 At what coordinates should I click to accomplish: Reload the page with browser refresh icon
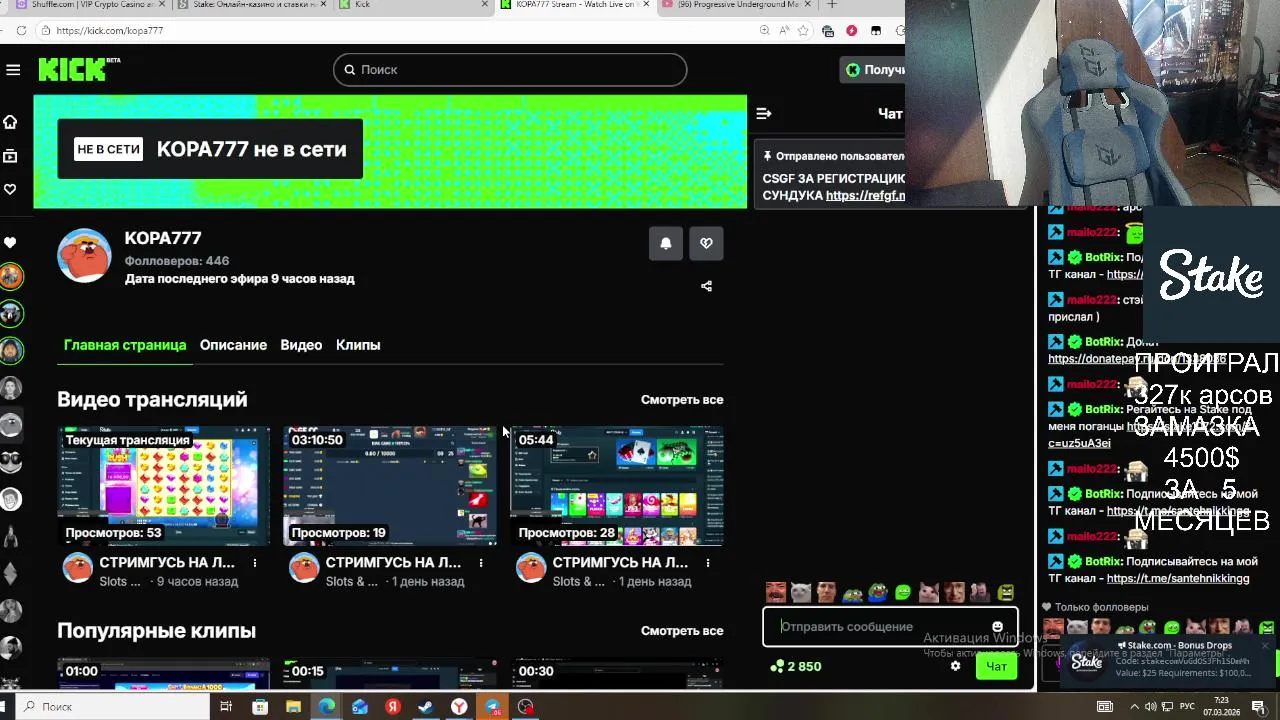coord(21,31)
